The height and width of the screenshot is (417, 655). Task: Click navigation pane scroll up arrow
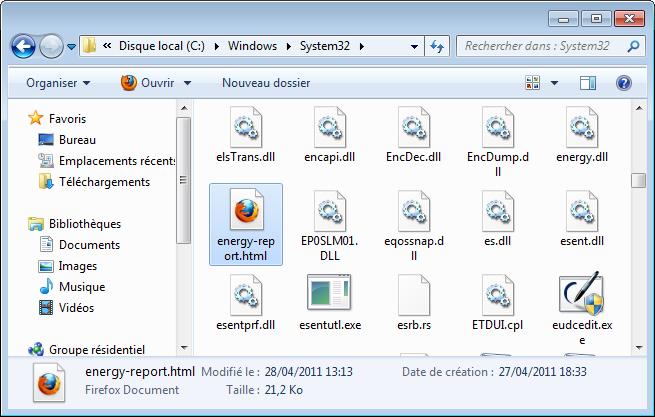(184, 108)
